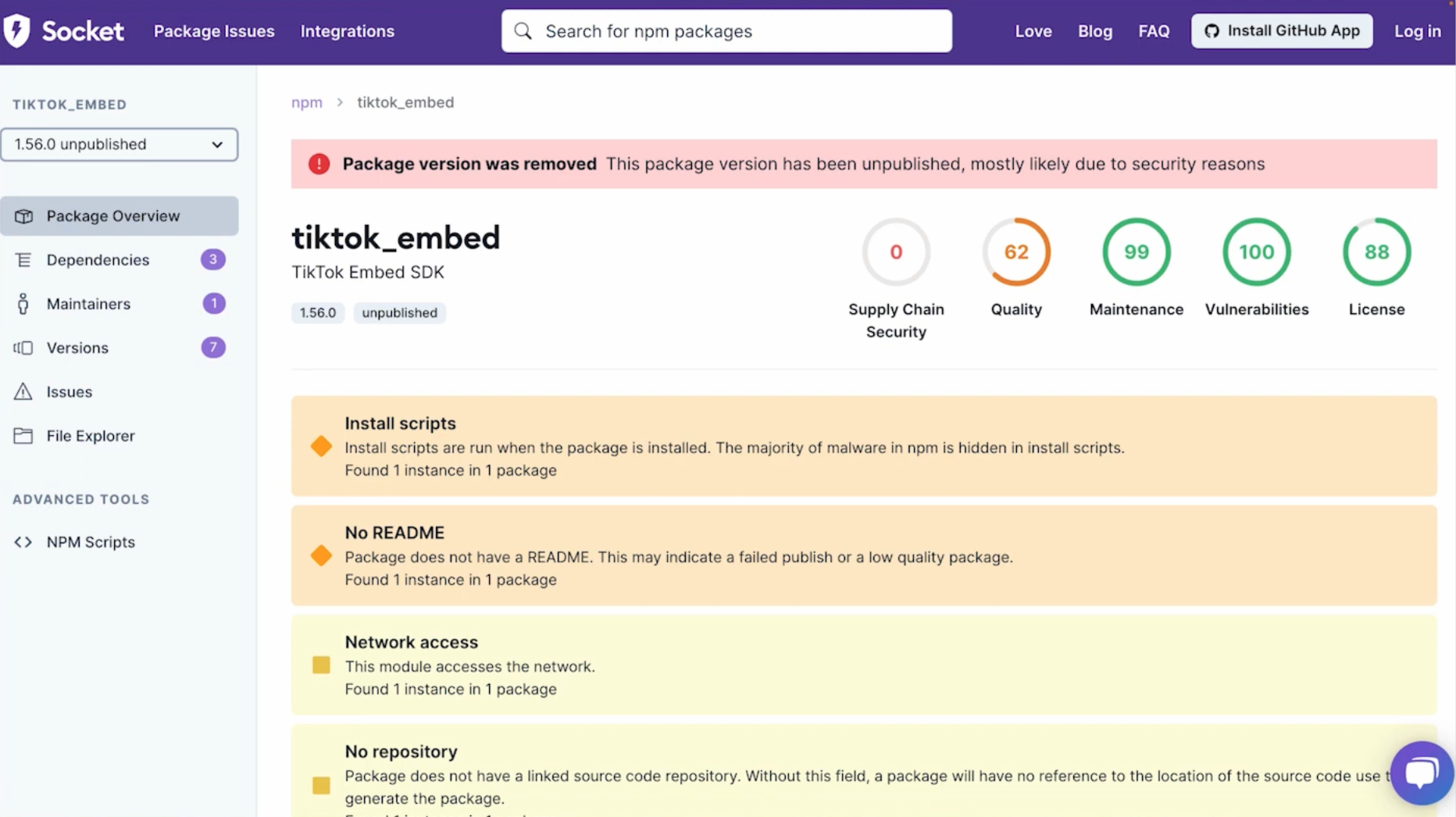Open Integrations in top navigation
The width and height of the screenshot is (1456, 817).
[x=348, y=31]
